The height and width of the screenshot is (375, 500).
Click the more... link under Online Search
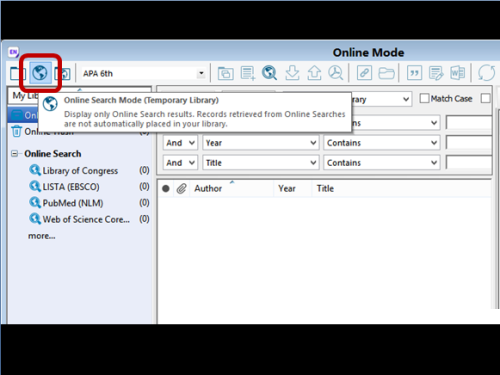42,236
